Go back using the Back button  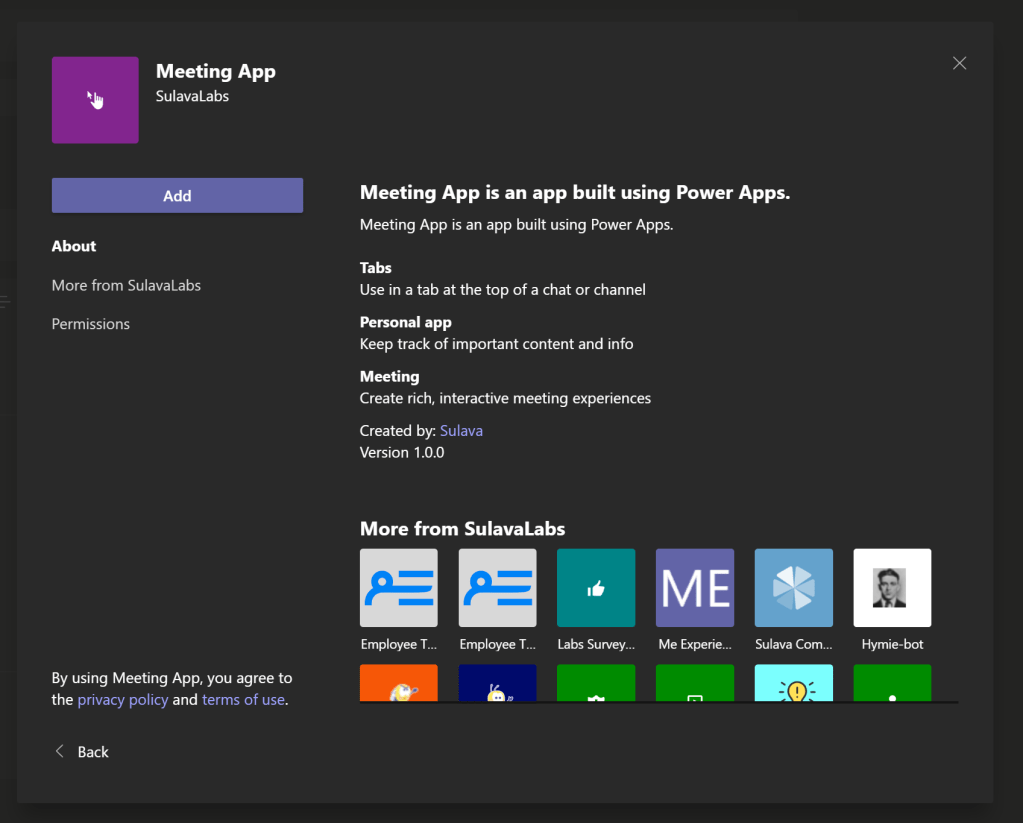coord(82,752)
